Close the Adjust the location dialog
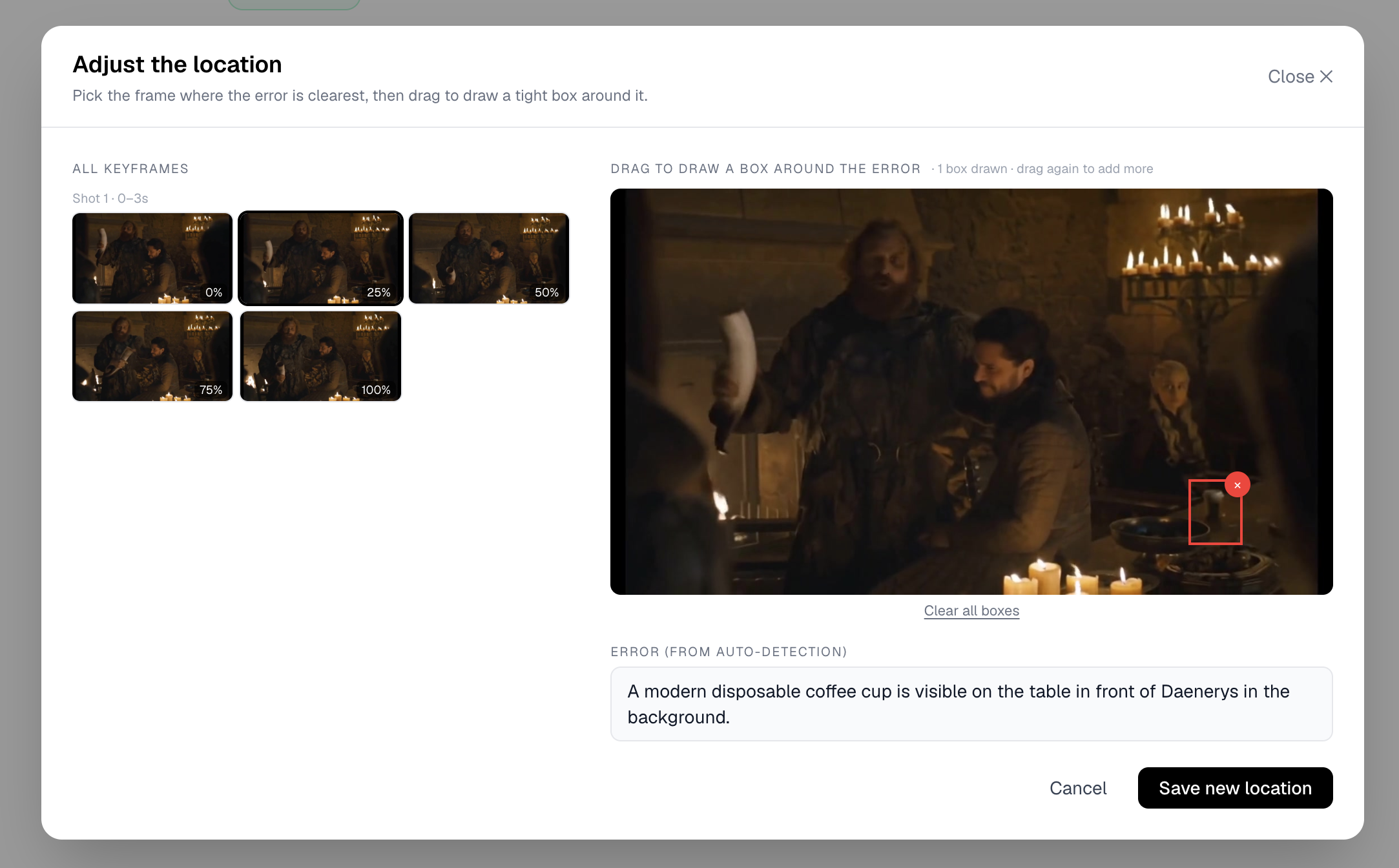Screen dimensions: 1399x868 1300,76
